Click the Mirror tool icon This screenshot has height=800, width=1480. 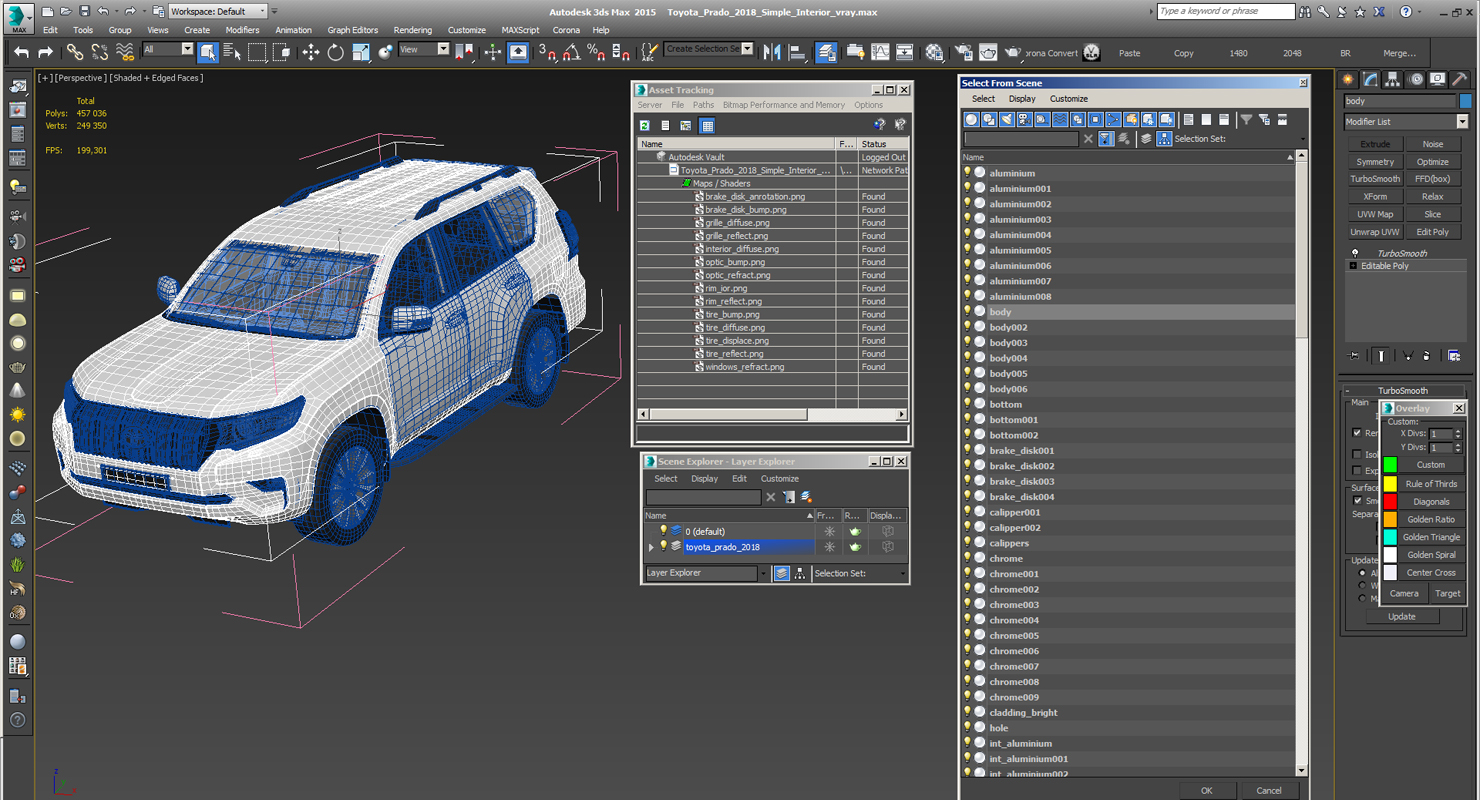[772, 52]
